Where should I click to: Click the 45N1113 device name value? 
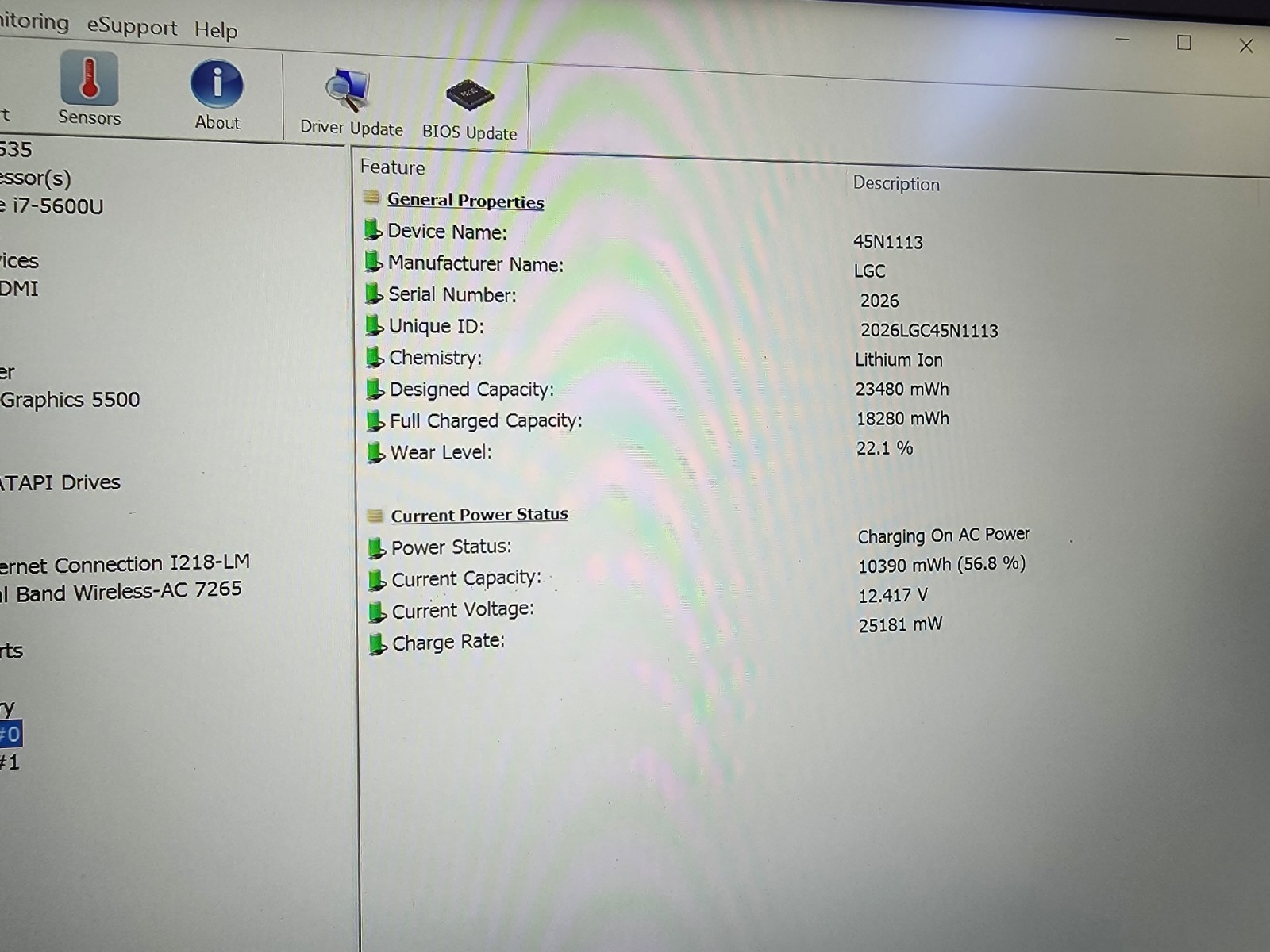tap(888, 242)
